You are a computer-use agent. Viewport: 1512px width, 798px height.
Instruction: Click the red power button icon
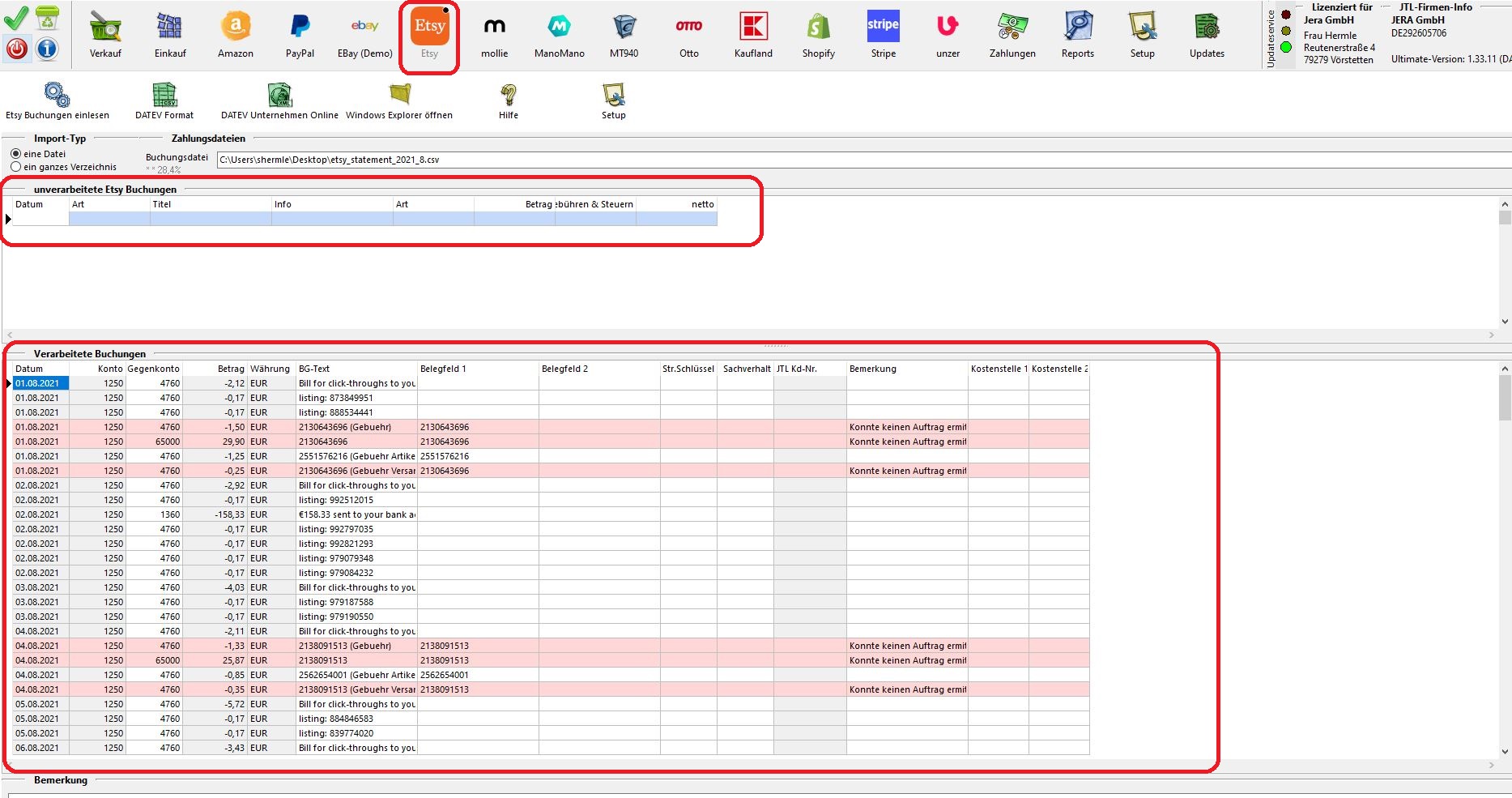click(x=17, y=49)
